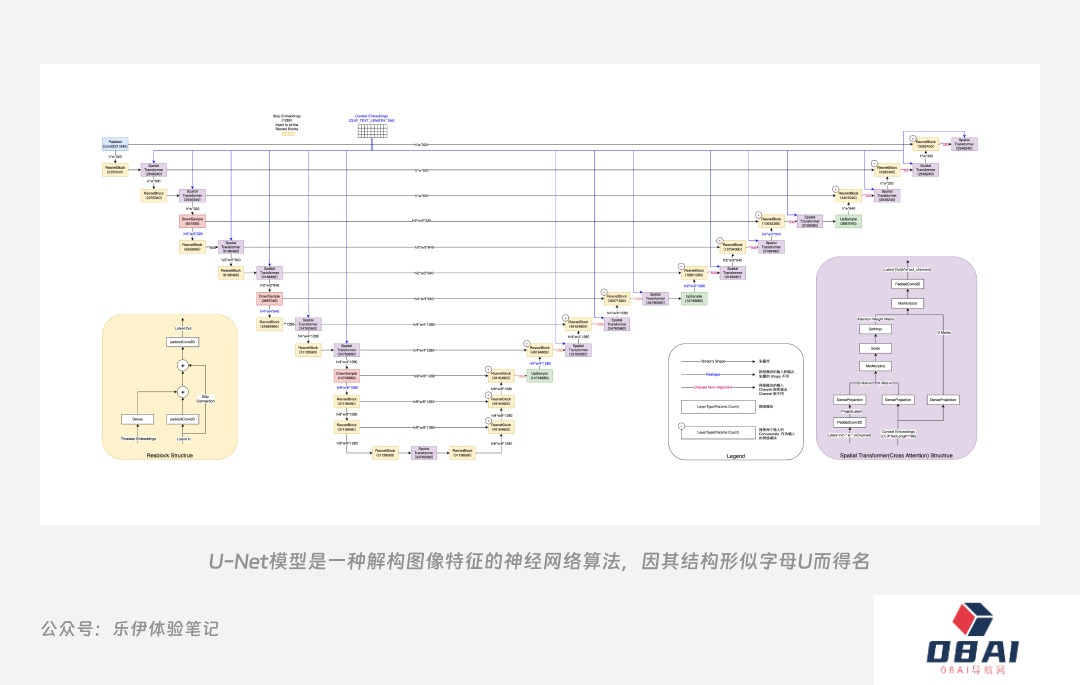Select the topmost red DownSample block
Viewport: 1080px width, 685px height.
192,220
